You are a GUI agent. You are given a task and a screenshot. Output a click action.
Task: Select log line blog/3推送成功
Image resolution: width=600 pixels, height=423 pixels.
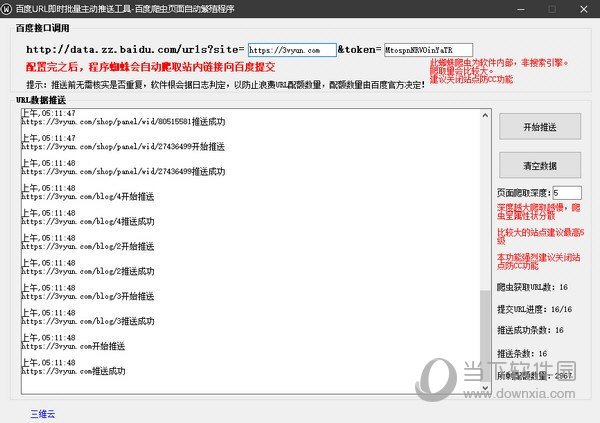pyautogui.click(x=88, y=321)
